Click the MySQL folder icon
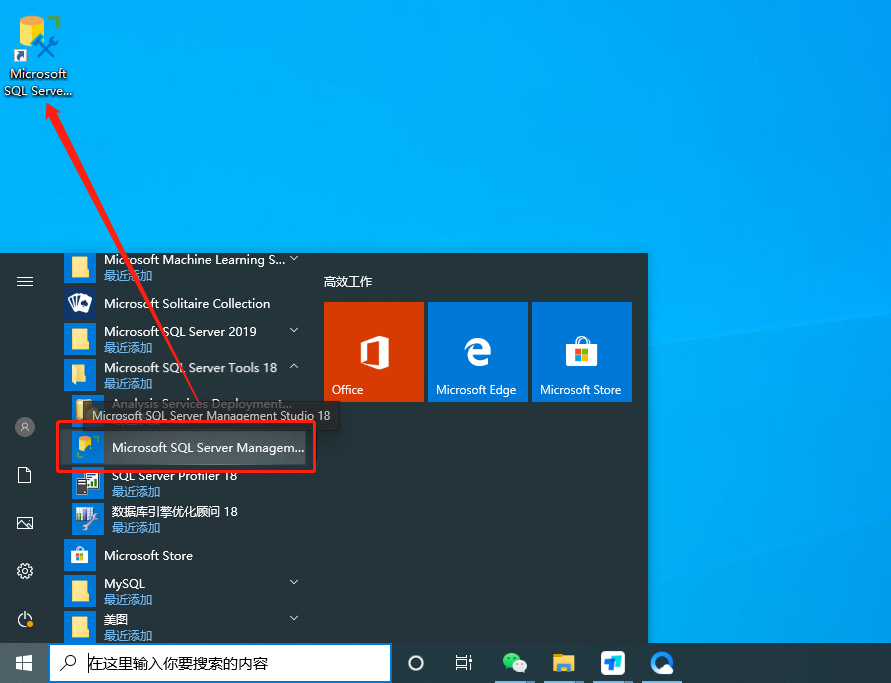 tap(80, 591)
